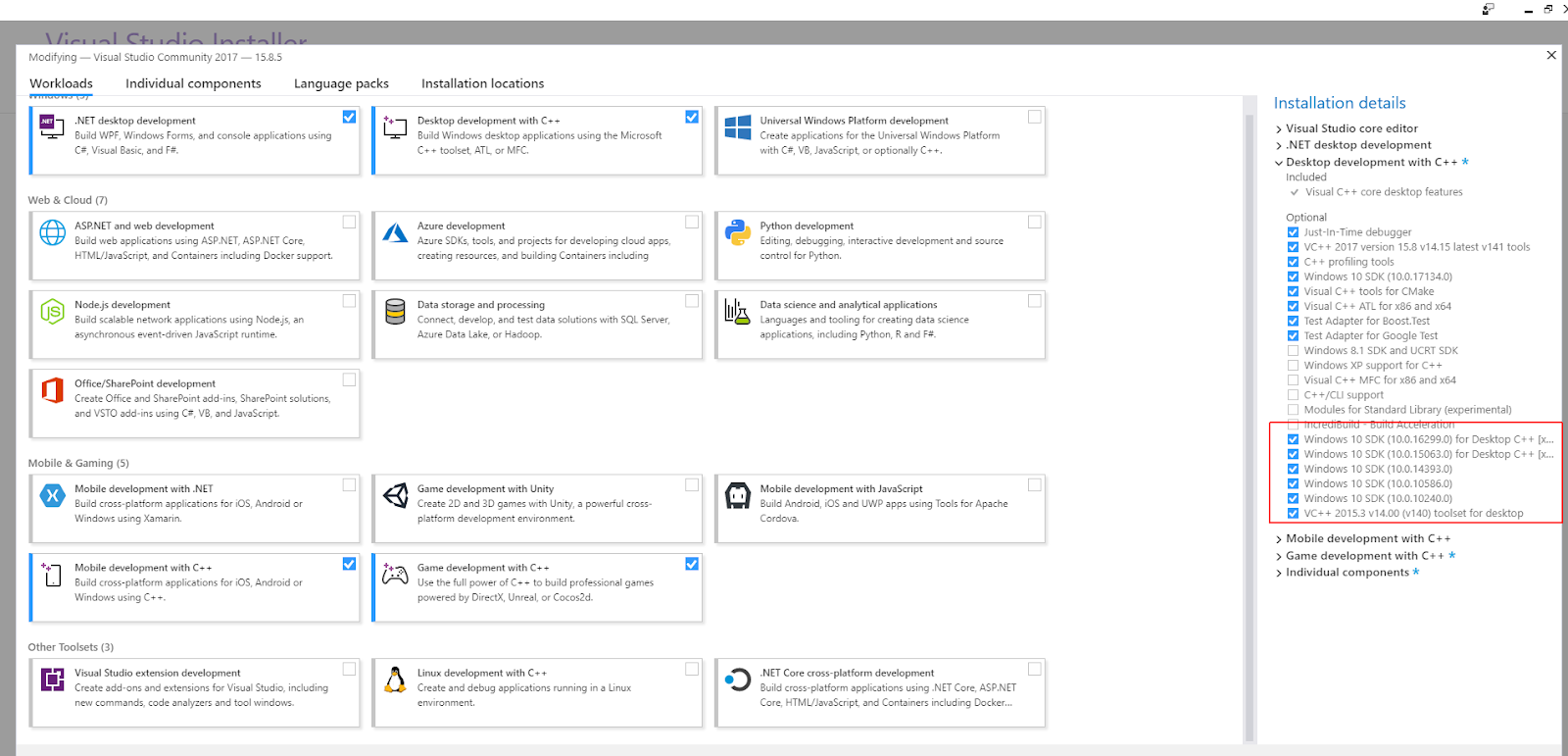
Task: Disable the Just-In-Time debugger option
Action: [1293, 232]
